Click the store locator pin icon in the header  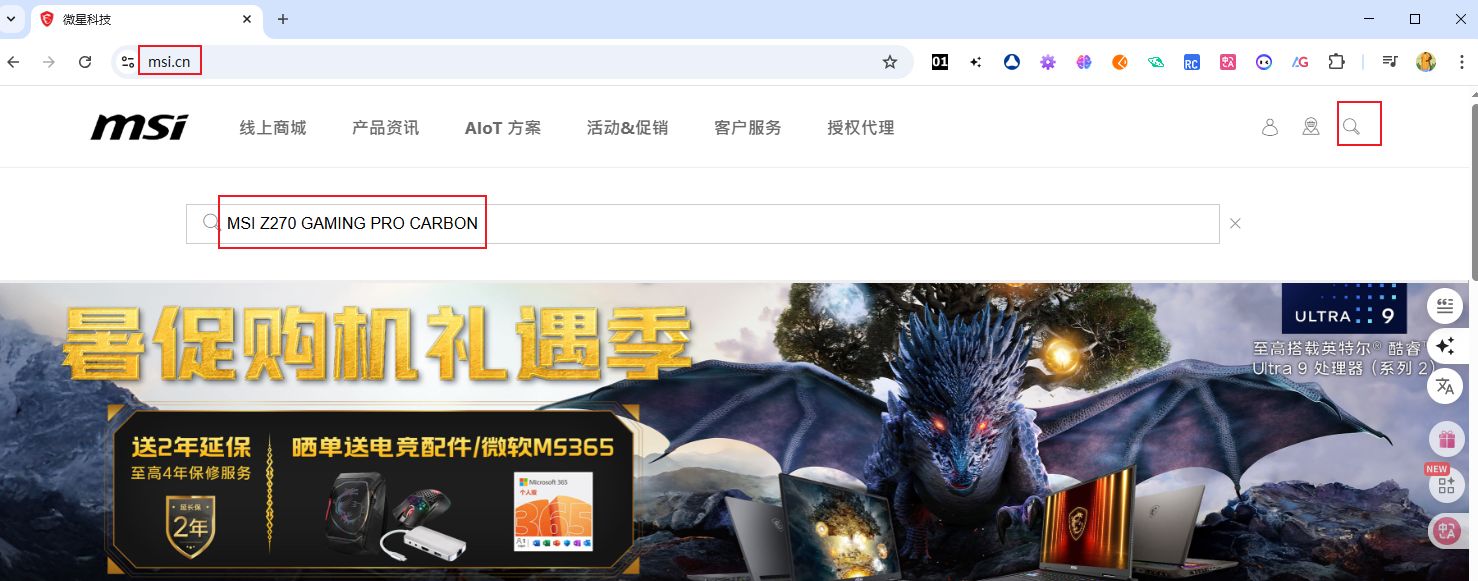click(1311, 127)
